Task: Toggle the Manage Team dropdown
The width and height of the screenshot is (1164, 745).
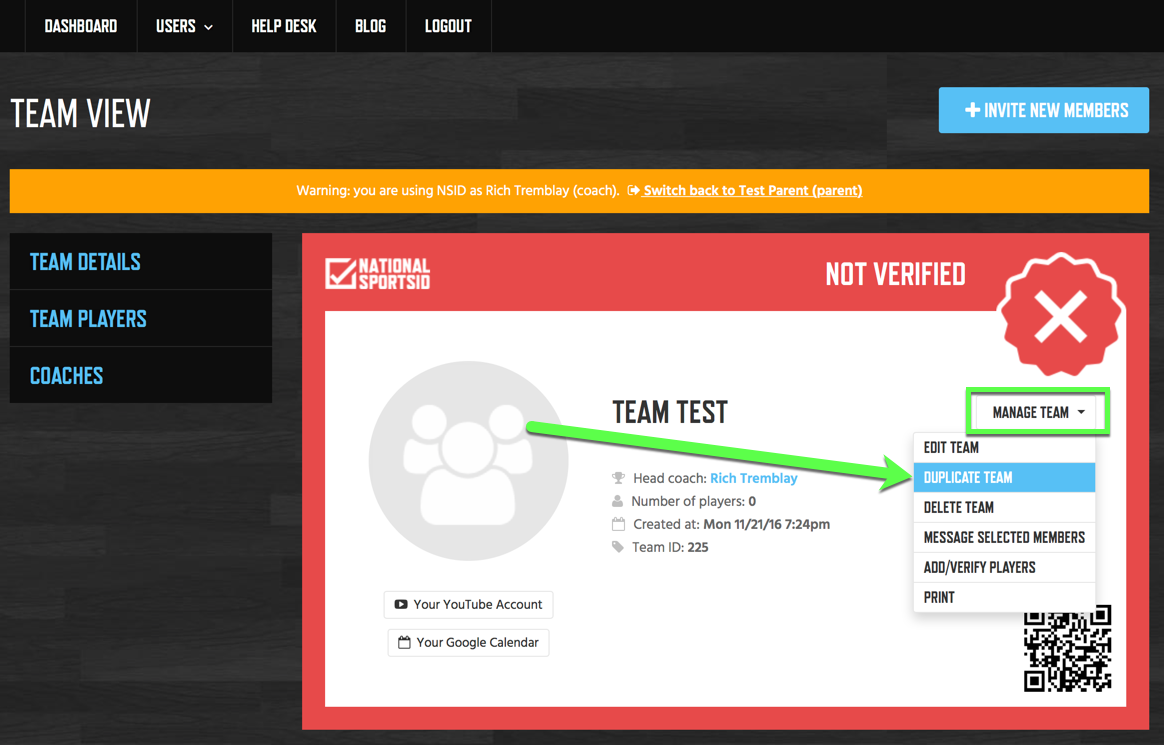Action: point(1037,413)
